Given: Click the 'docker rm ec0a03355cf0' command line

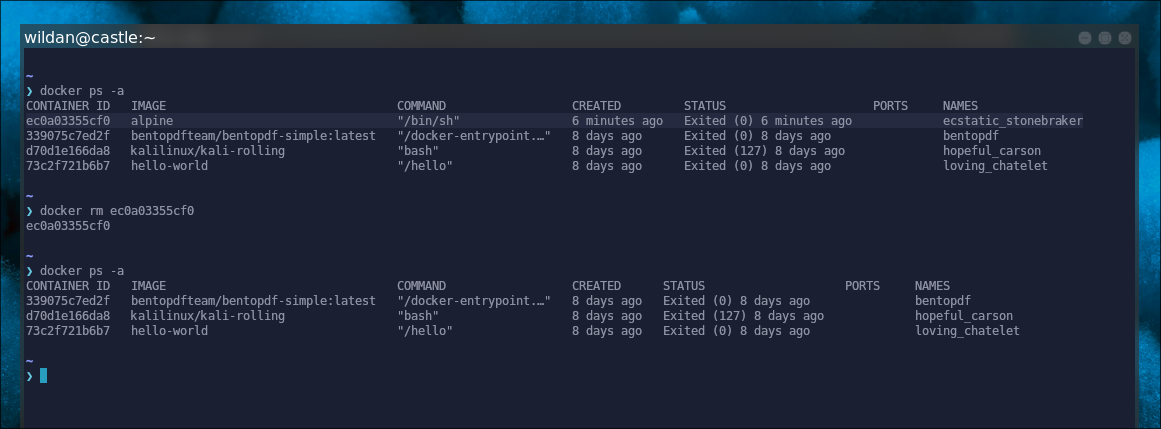Looking at the screenshot, I should coord(117,211).
